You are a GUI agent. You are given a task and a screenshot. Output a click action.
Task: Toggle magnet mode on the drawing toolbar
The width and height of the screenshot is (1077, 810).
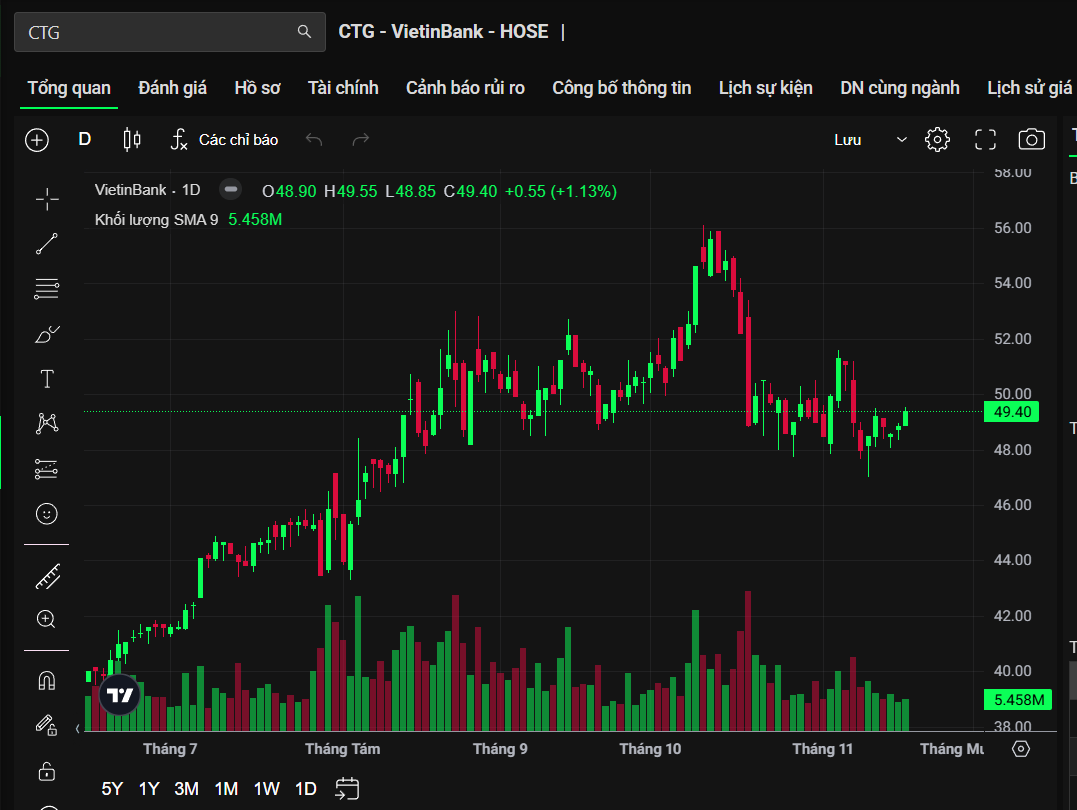coord(46,681)
